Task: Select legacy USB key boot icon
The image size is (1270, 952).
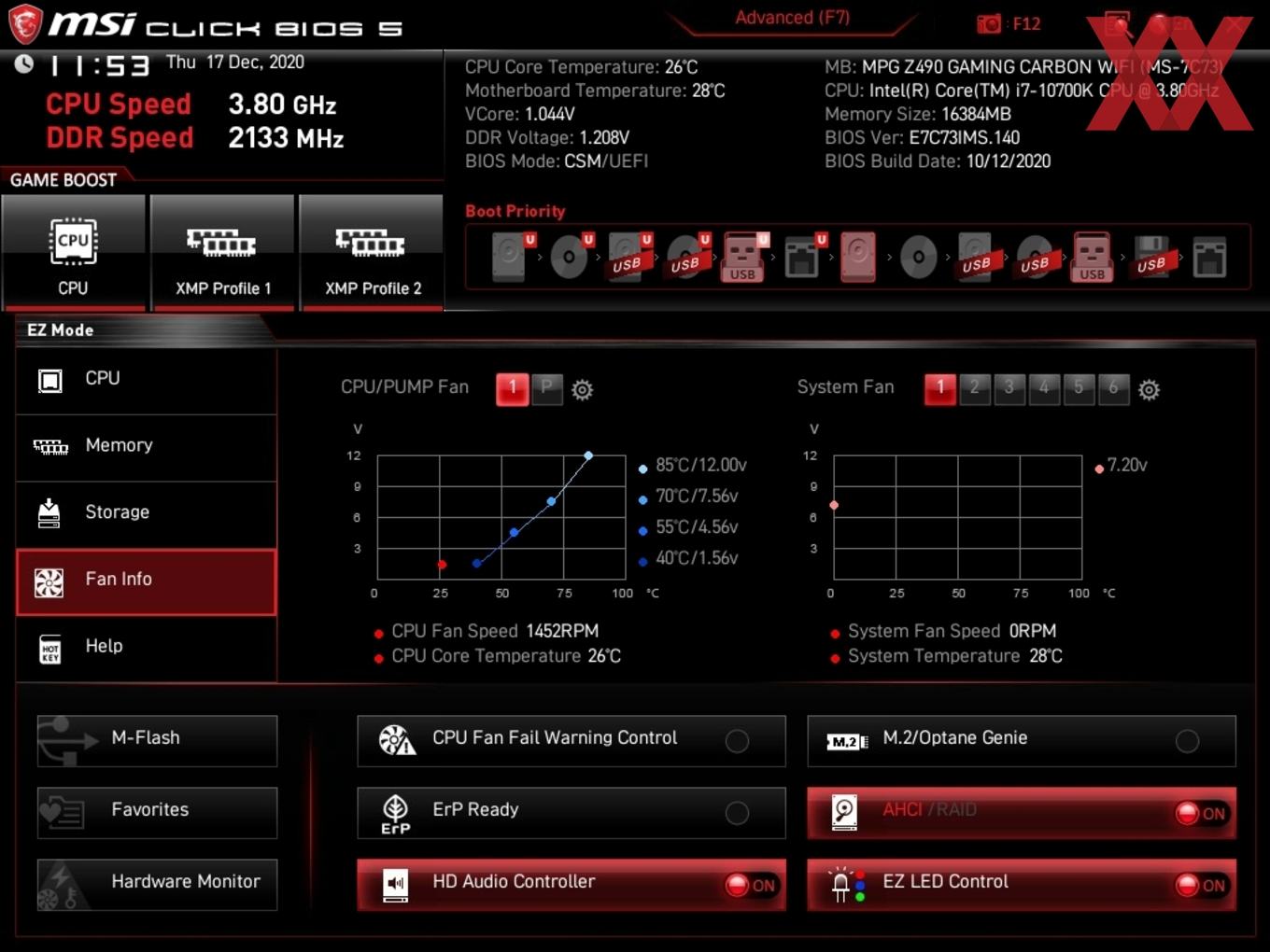Action: (1093, 257)
